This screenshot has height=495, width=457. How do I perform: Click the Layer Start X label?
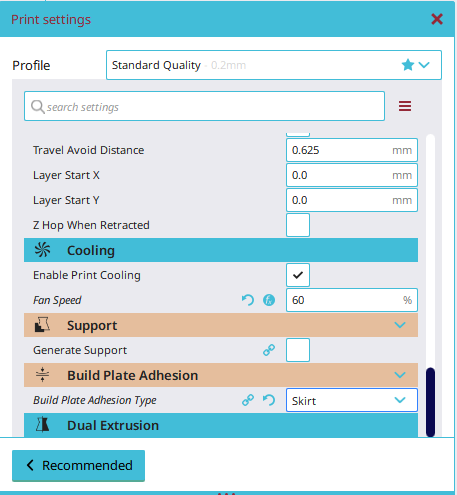pos(66,175)
